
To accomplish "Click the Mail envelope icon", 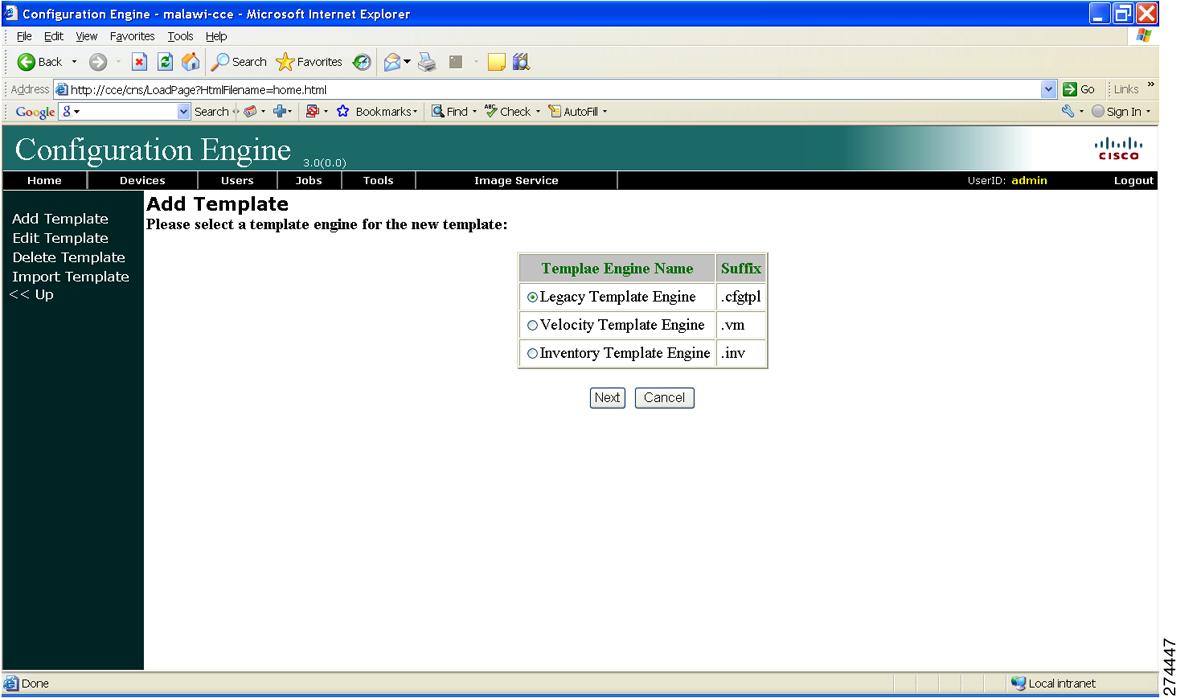I will (x=392, y=62).
